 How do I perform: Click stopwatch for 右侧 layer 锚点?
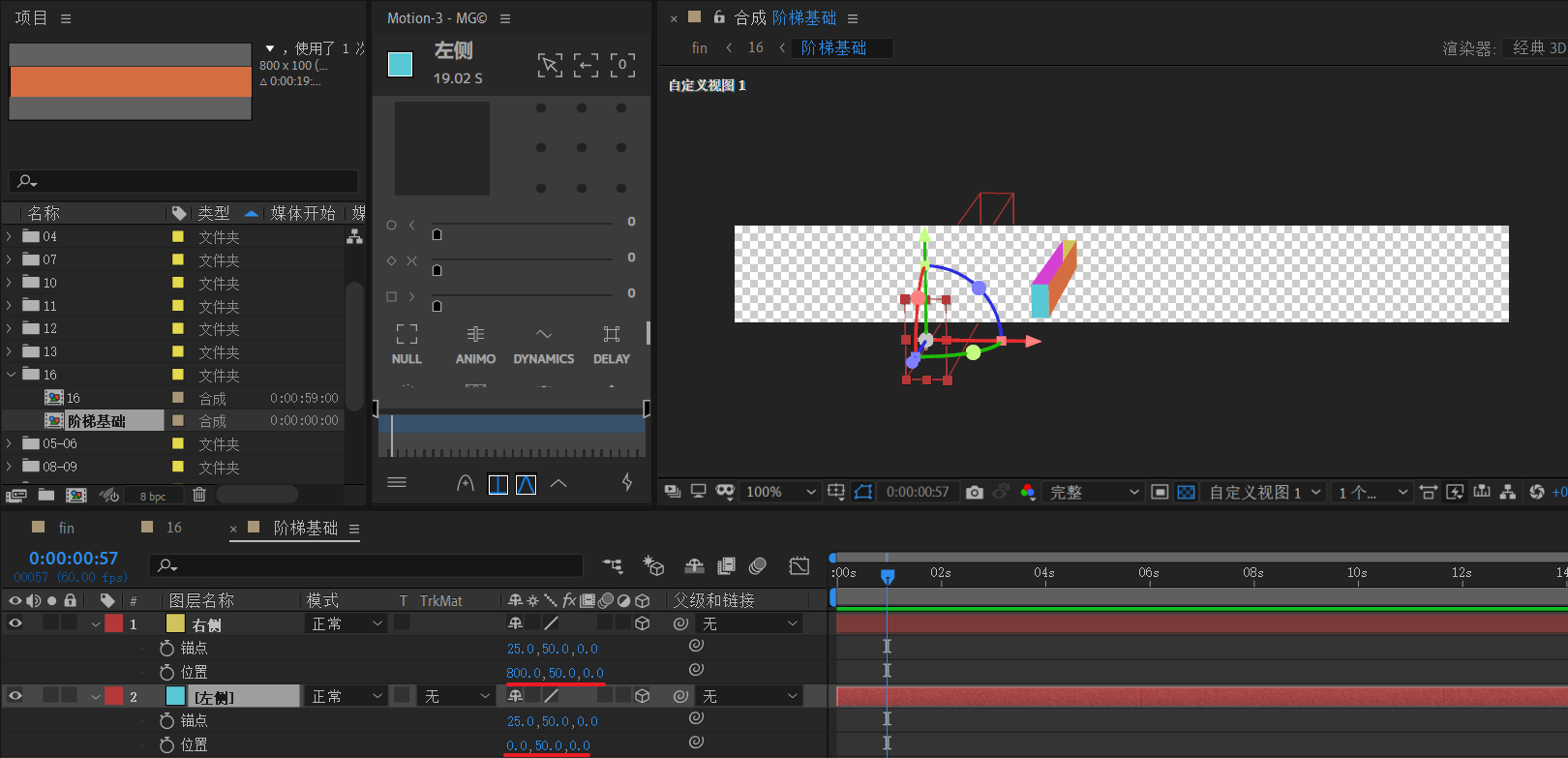(x=166, y=648)
